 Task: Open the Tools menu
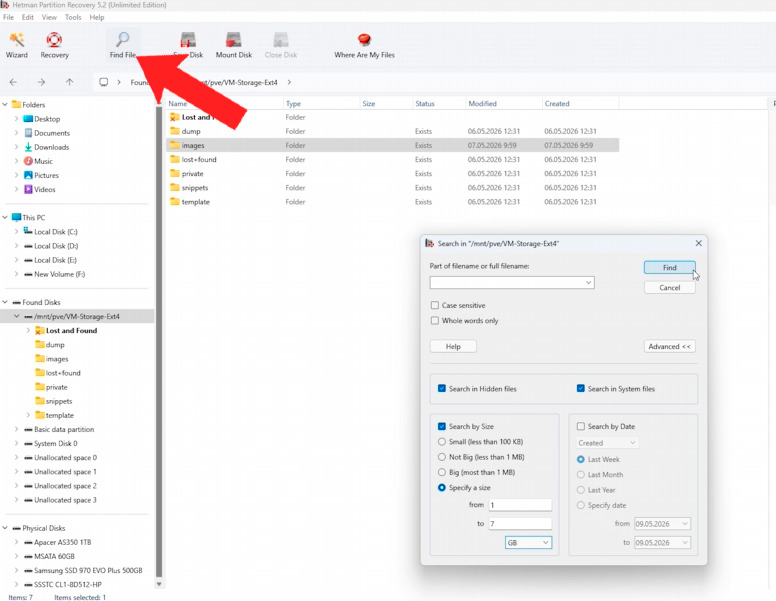(73, 17)
